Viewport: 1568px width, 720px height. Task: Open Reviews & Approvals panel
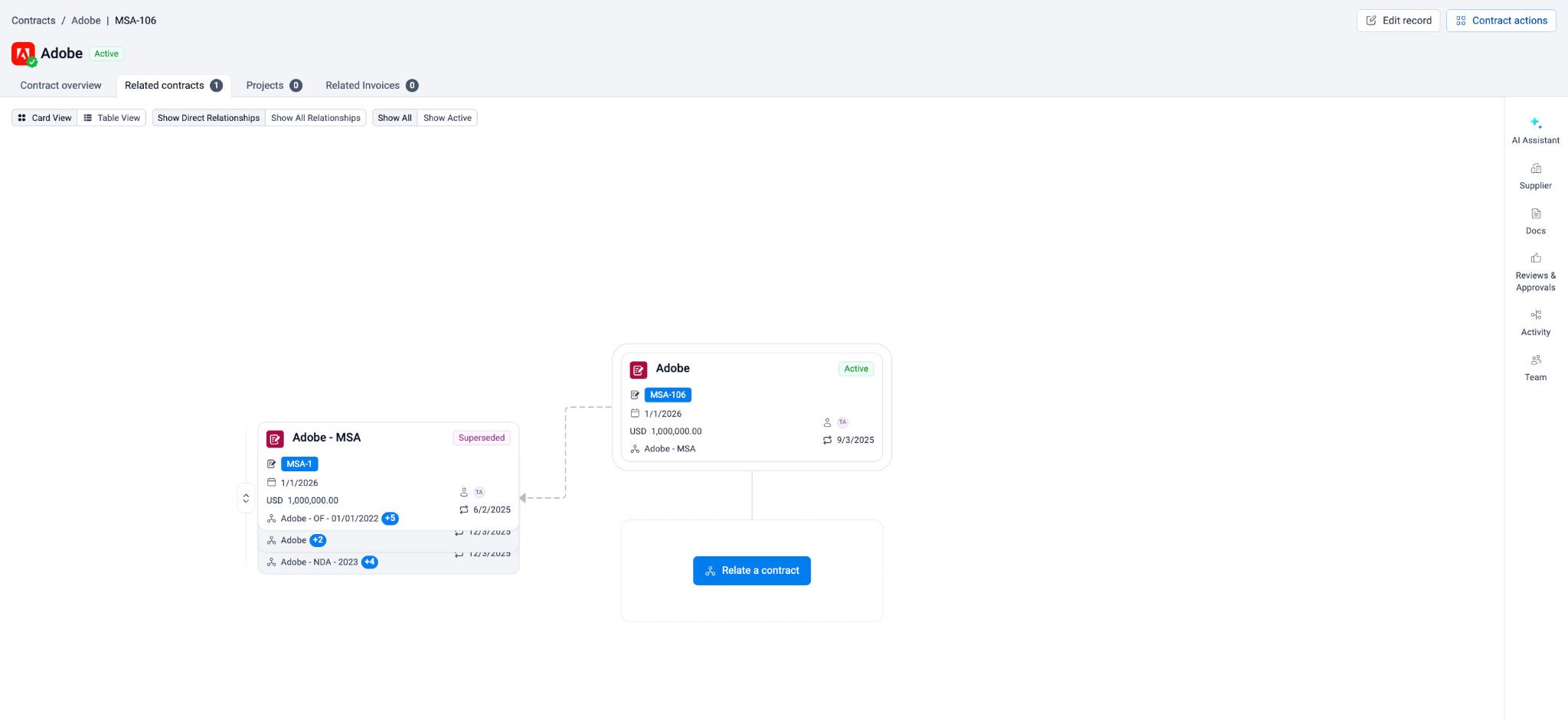pyautogui.click(x=1535, y=272)
